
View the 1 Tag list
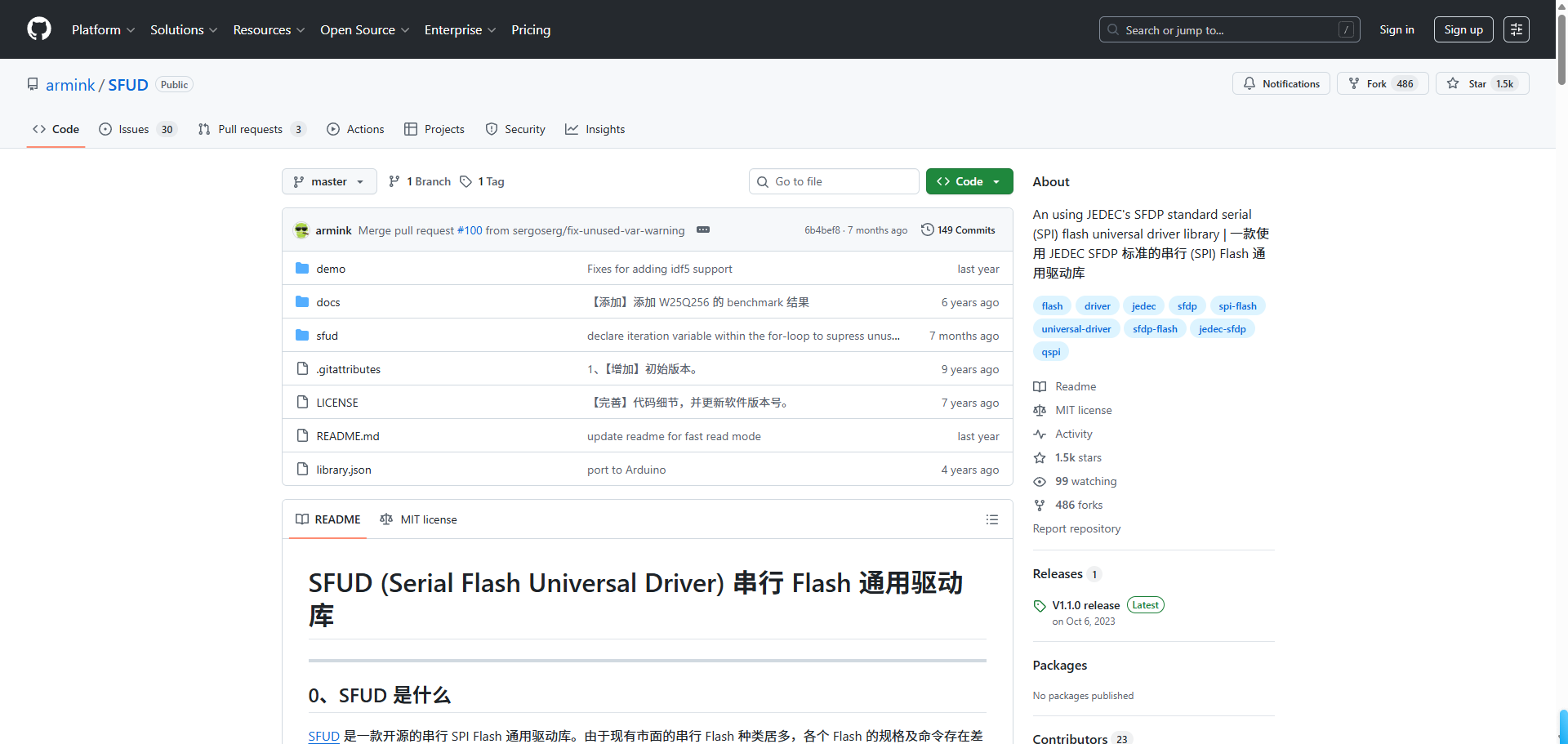(x=482, y=181)
